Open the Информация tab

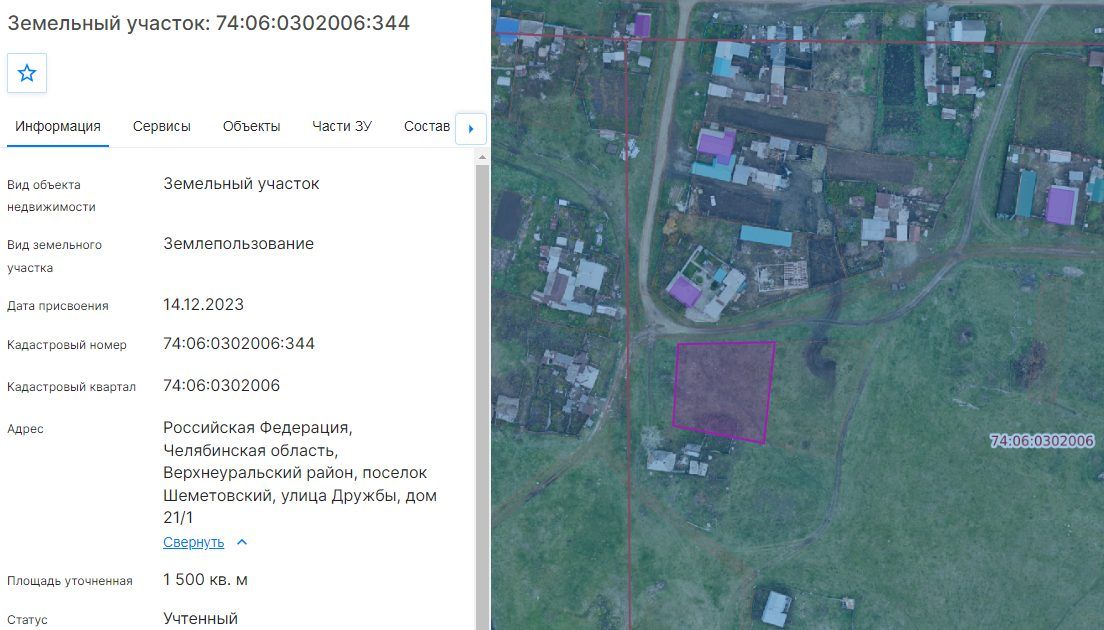point(58,127)
